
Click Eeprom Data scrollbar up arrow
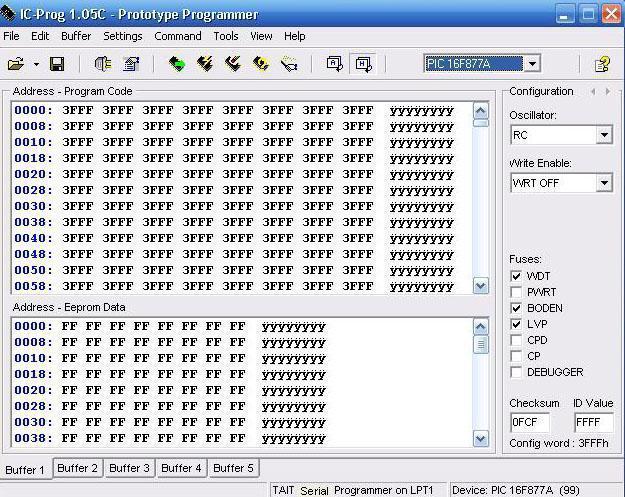point(481,327)
